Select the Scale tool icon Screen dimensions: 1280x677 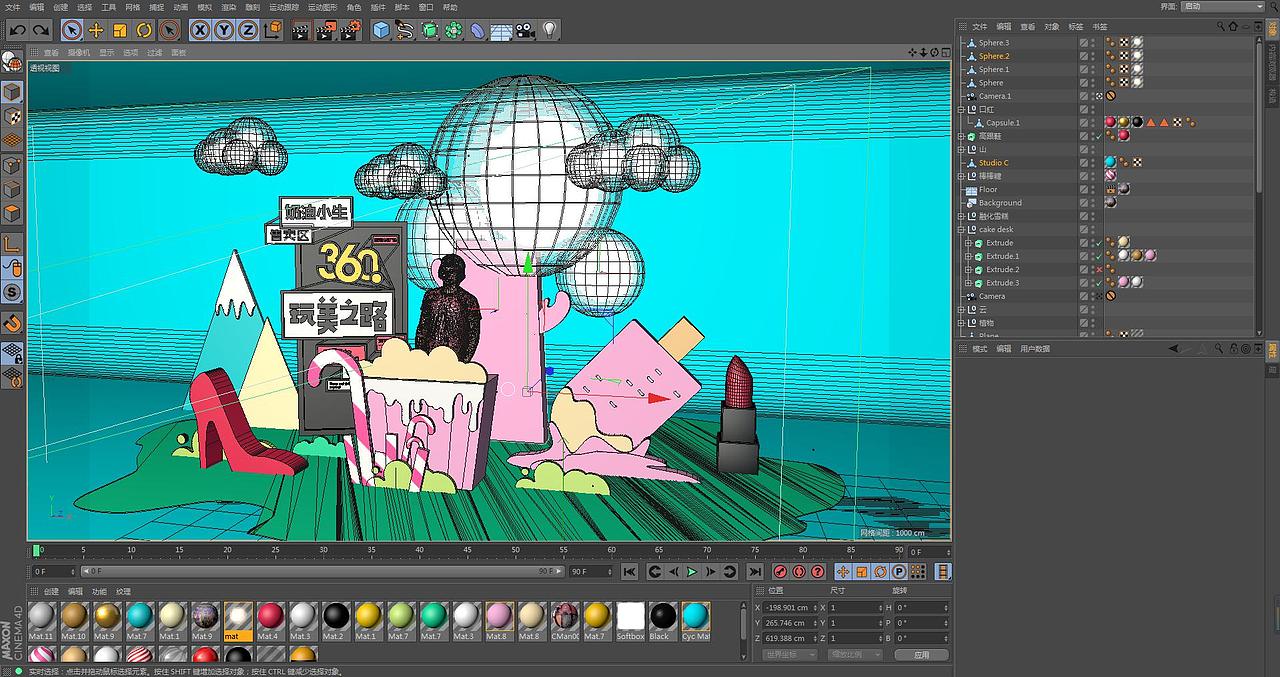(x=120, y=30)
